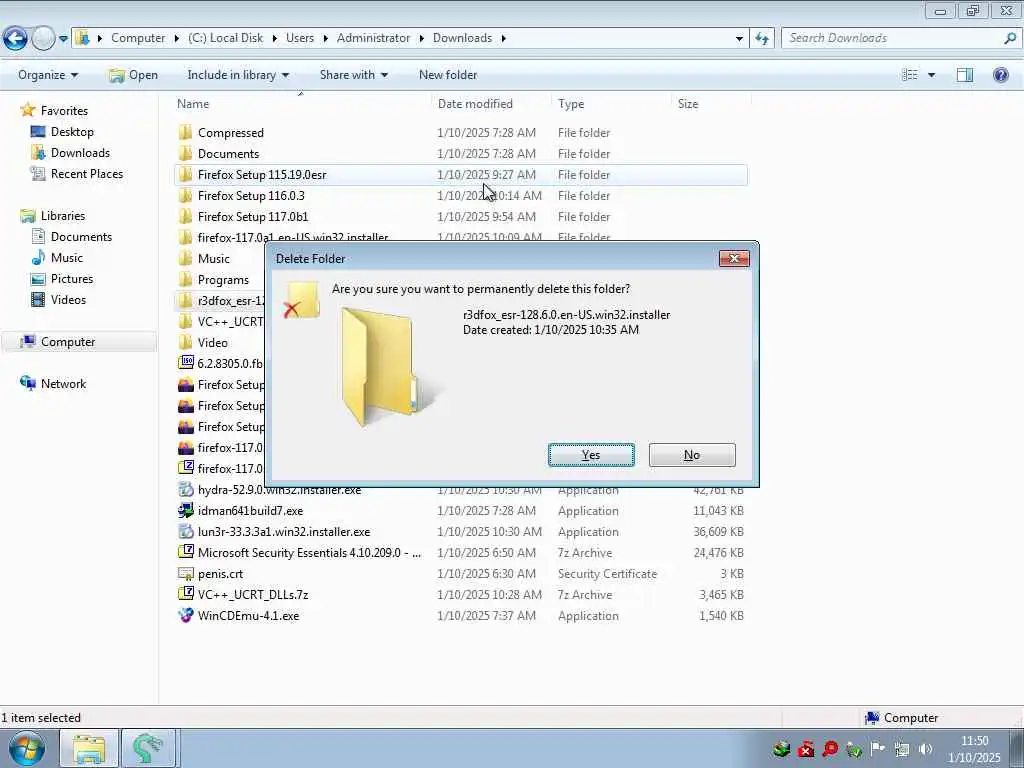Select Computer in the address breadcrumb

coord(138,38)
